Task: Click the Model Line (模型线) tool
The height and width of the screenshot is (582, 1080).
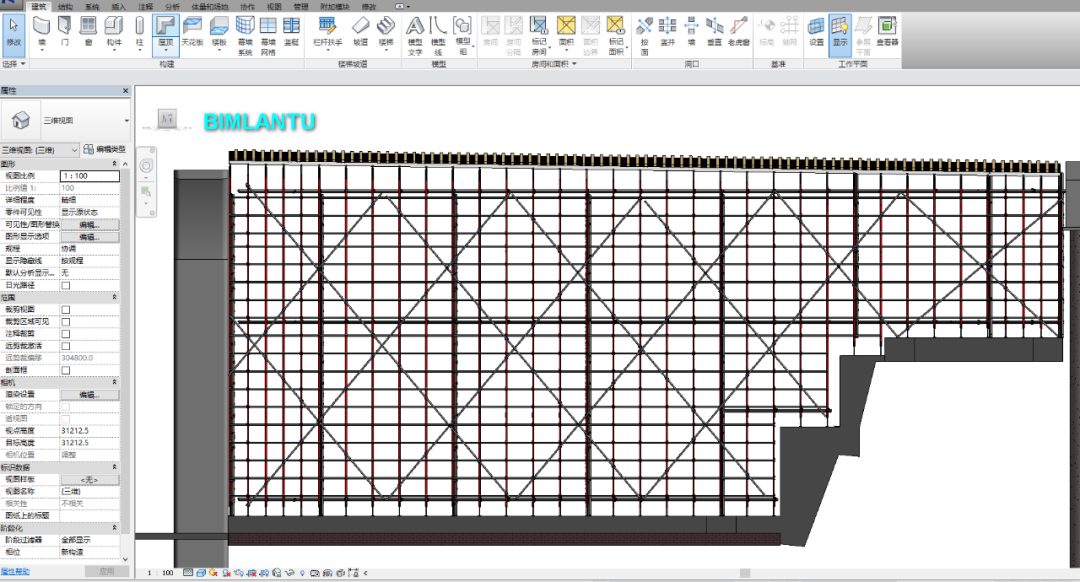Action: pos(438,36)
